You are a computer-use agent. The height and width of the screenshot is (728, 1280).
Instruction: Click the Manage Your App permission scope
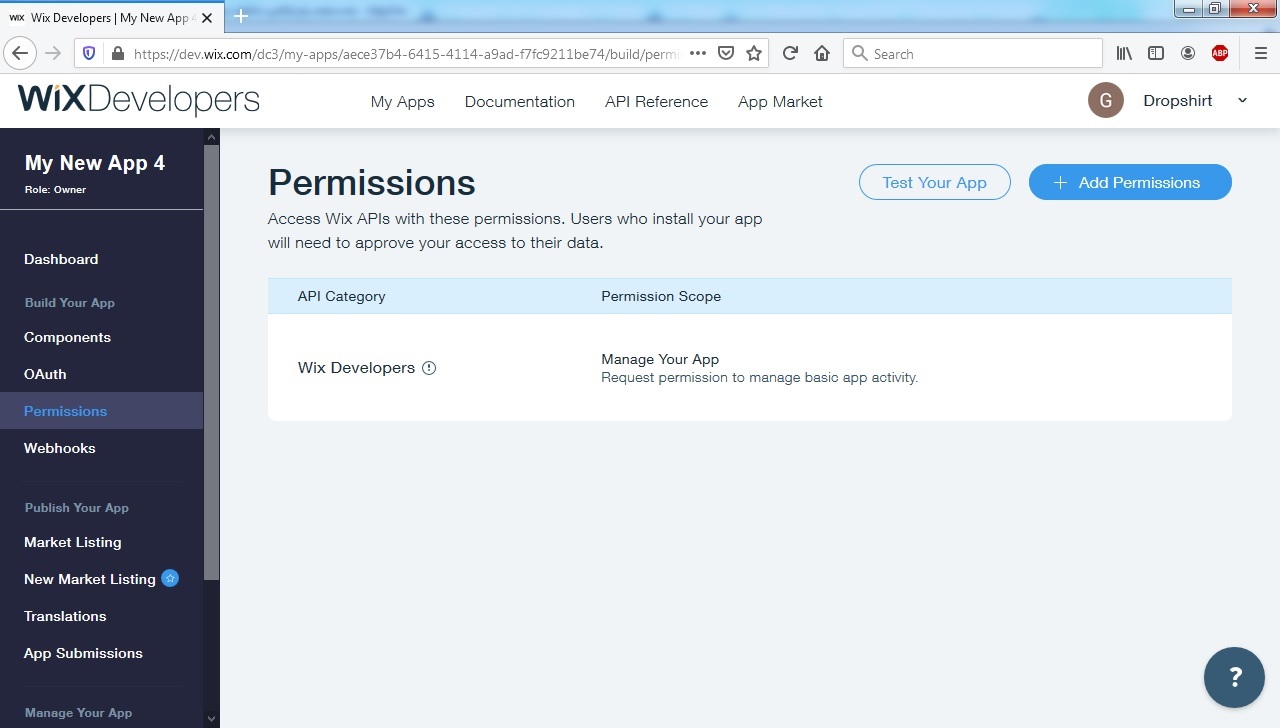[660, 359]
